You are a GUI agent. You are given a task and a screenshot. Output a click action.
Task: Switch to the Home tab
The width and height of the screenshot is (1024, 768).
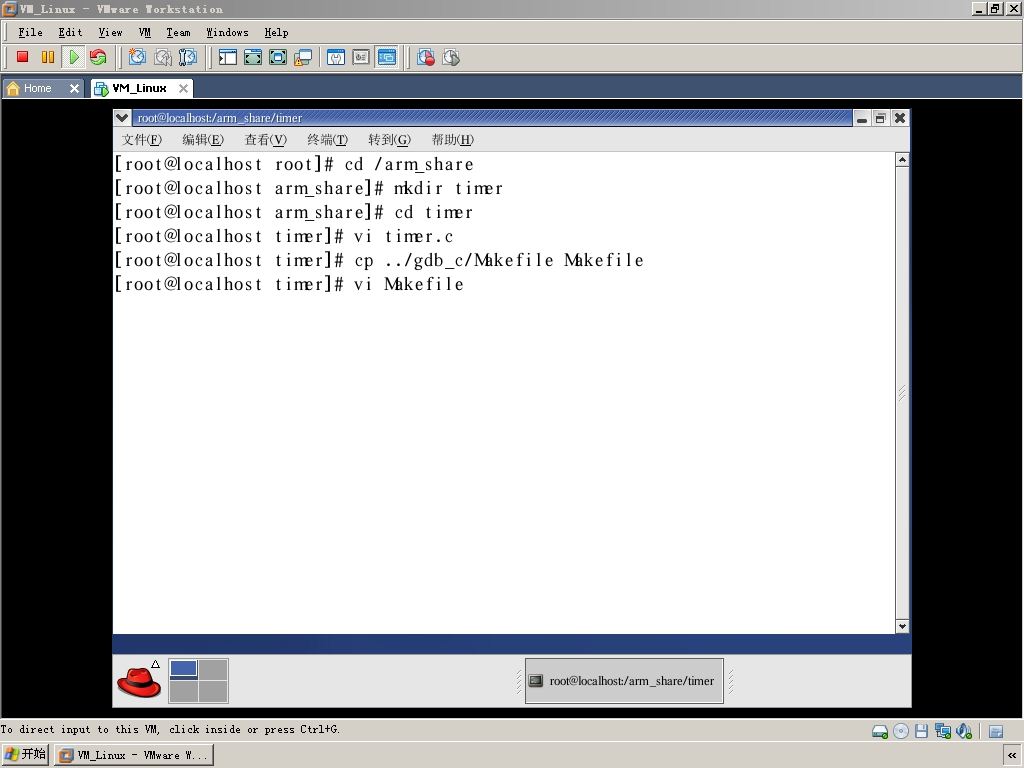pyautogui.click(x=37, y=88)
